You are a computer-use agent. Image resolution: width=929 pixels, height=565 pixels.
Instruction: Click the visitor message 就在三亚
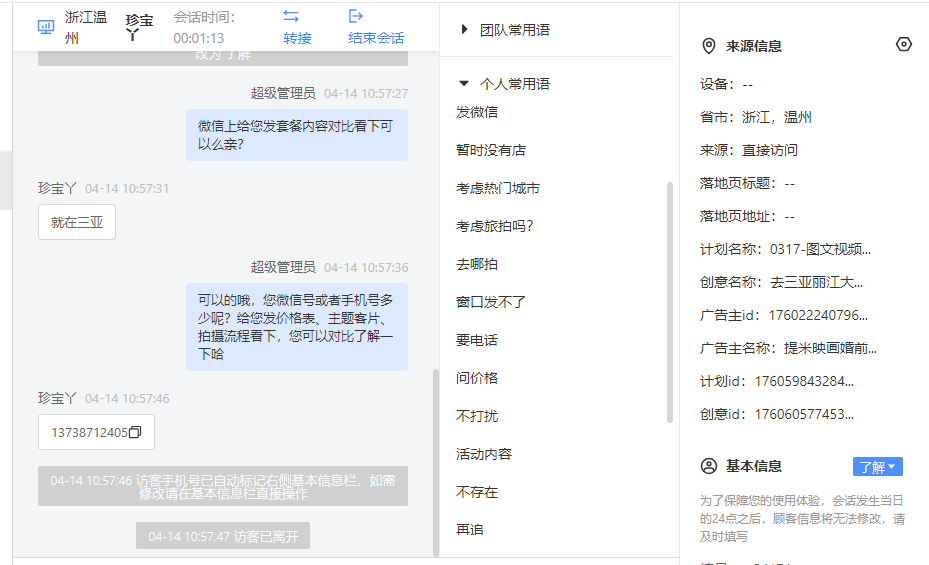(x=77, y=222)
